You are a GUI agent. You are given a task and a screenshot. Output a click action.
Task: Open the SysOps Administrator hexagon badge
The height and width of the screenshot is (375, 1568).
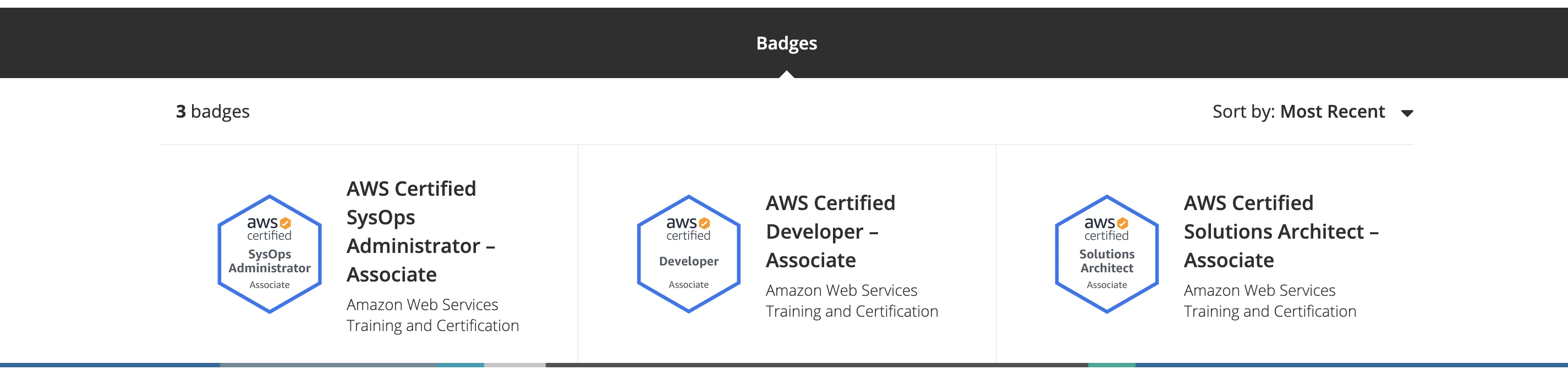click(x=270, y=254)
